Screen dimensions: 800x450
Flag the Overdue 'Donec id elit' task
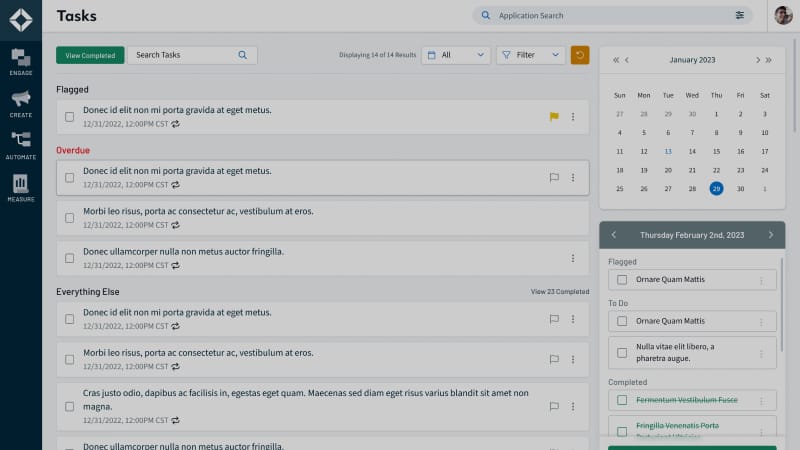tap(554, 178)
